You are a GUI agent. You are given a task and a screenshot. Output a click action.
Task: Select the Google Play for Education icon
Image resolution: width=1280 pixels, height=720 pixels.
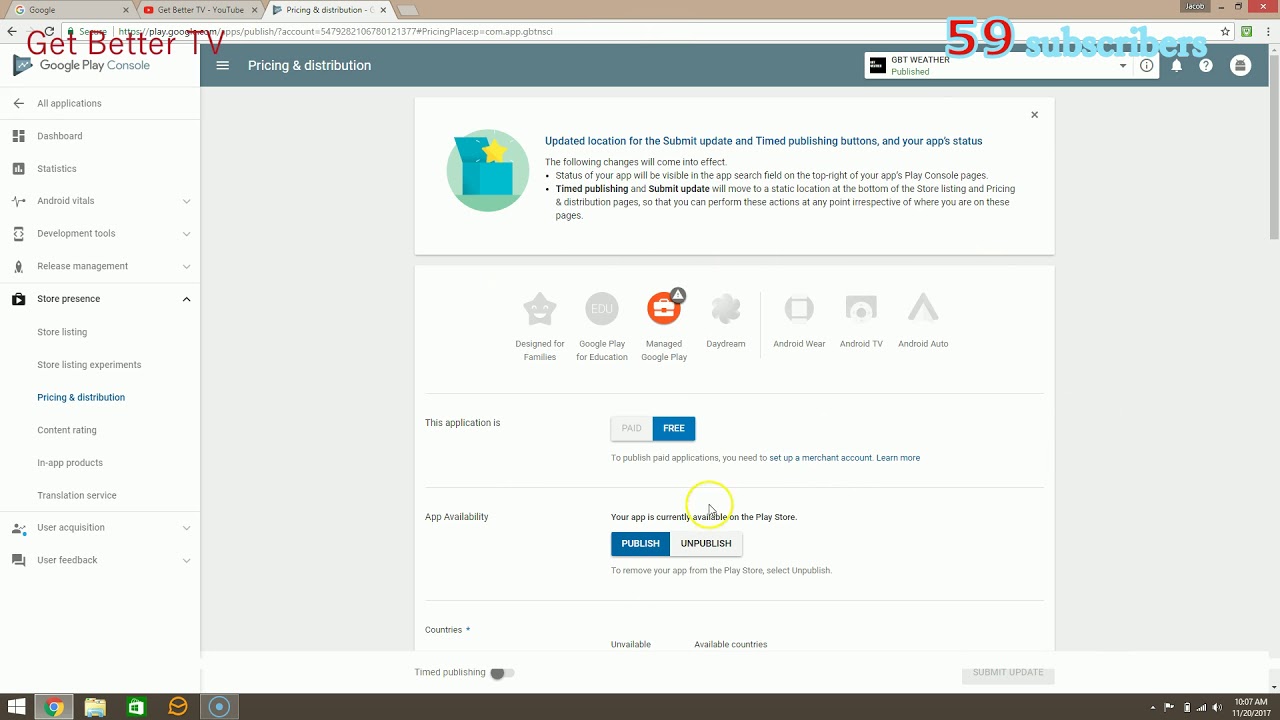point(602,309)
